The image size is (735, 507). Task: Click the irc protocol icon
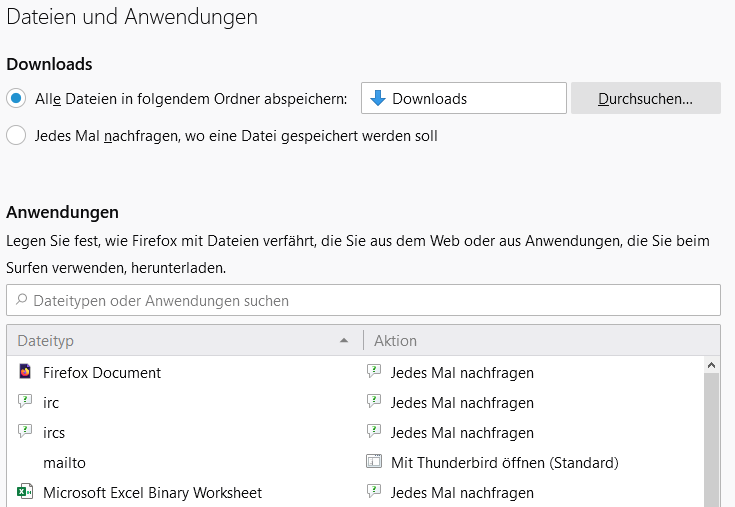[24, 401]
